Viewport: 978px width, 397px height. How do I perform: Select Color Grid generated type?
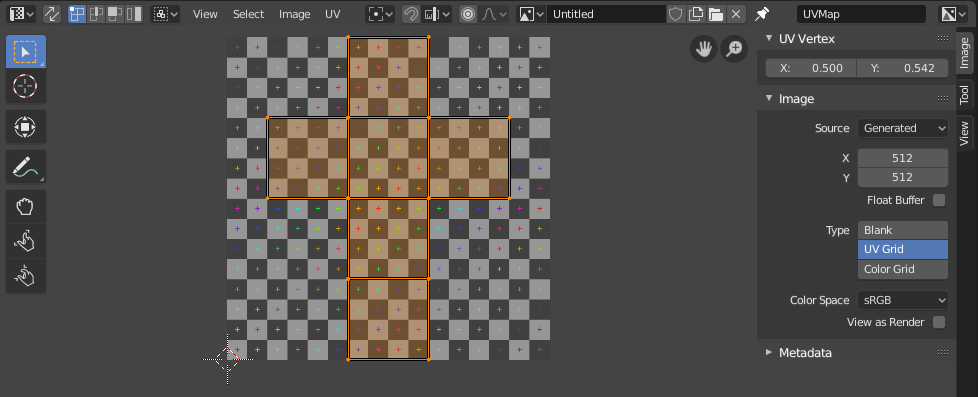(x=903, y=269)
